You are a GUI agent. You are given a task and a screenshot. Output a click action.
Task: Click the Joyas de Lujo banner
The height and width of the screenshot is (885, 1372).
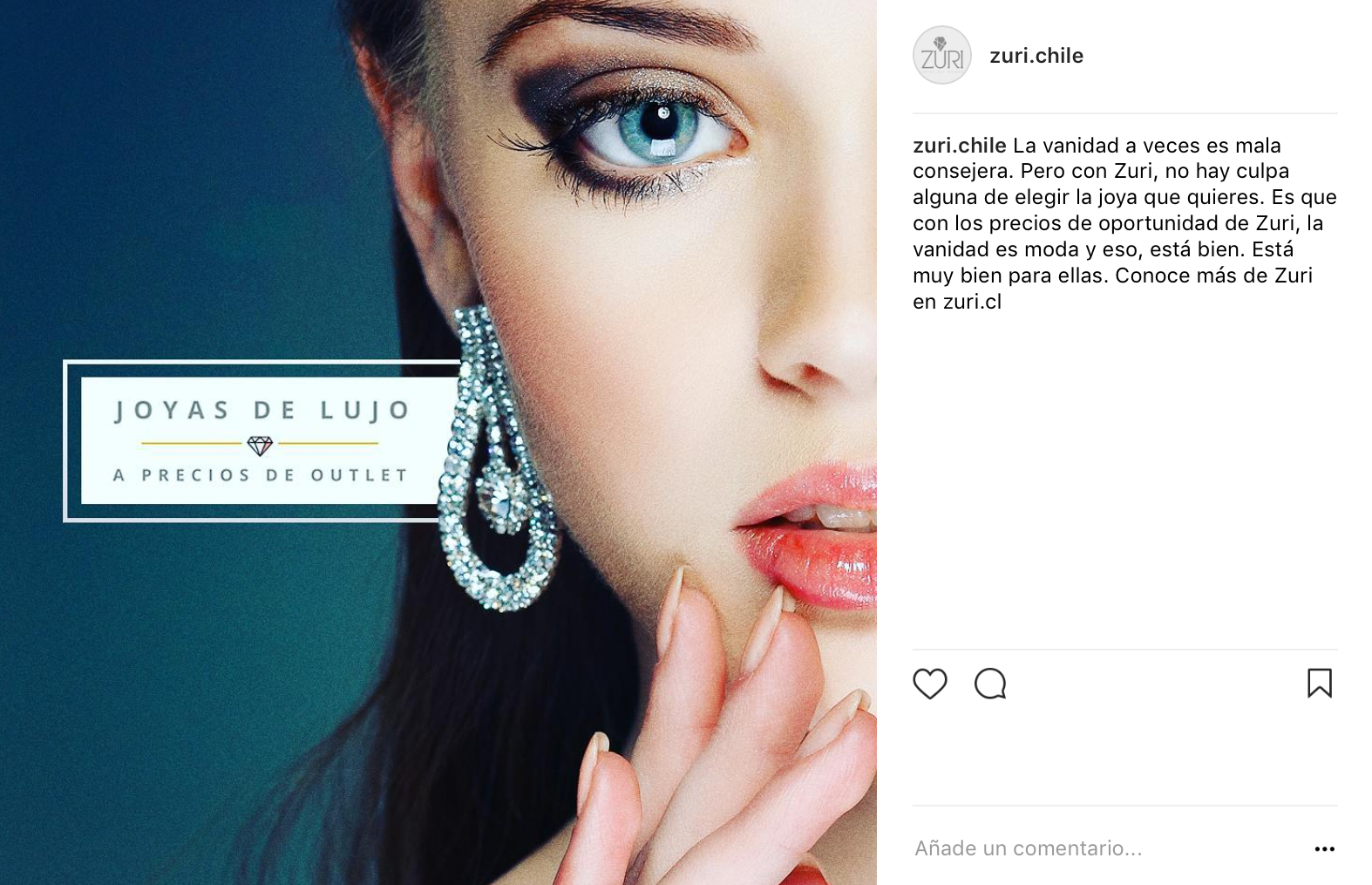[261, 440]
